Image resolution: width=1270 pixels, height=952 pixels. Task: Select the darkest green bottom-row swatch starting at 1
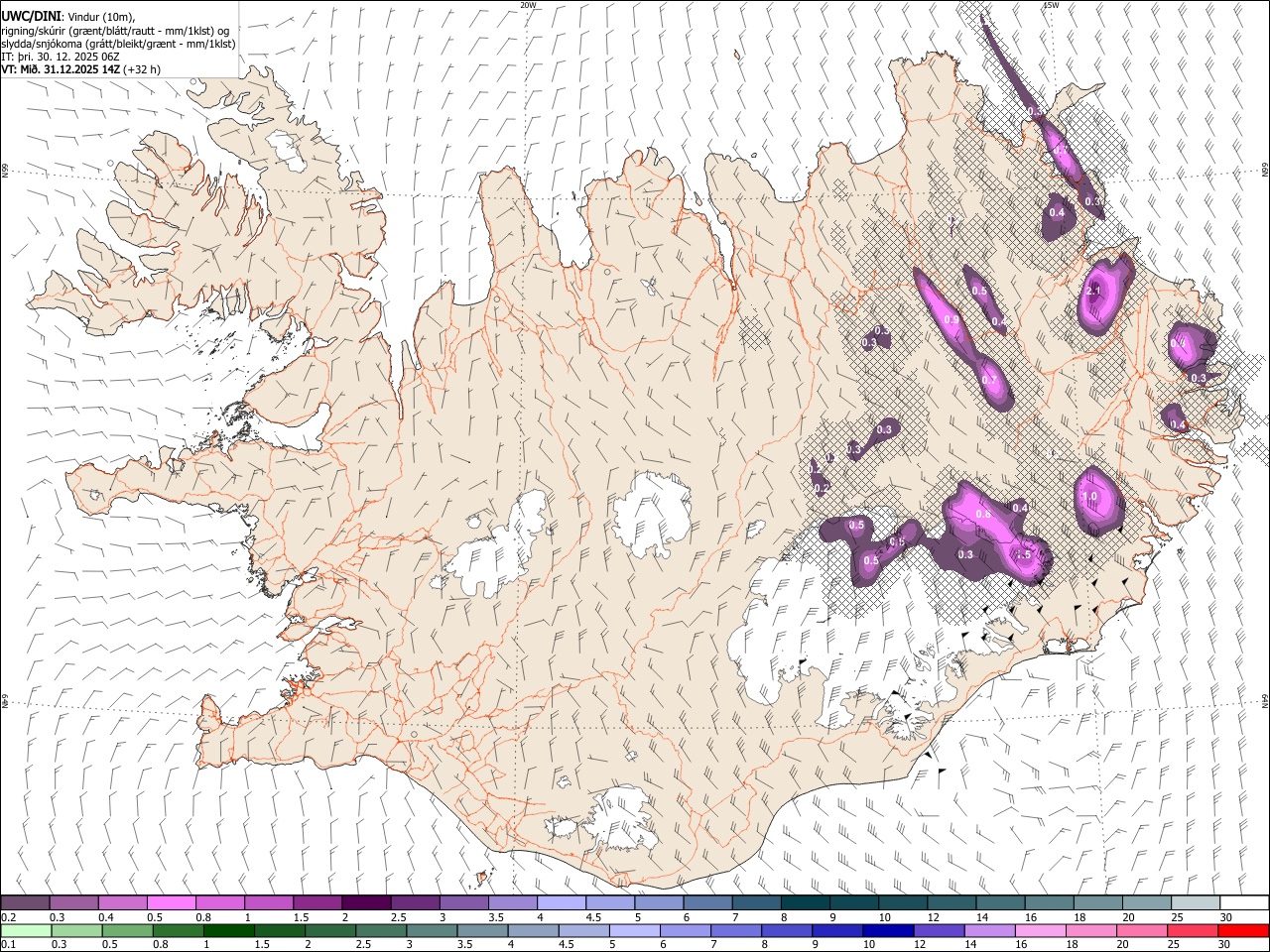pos(228,930)
